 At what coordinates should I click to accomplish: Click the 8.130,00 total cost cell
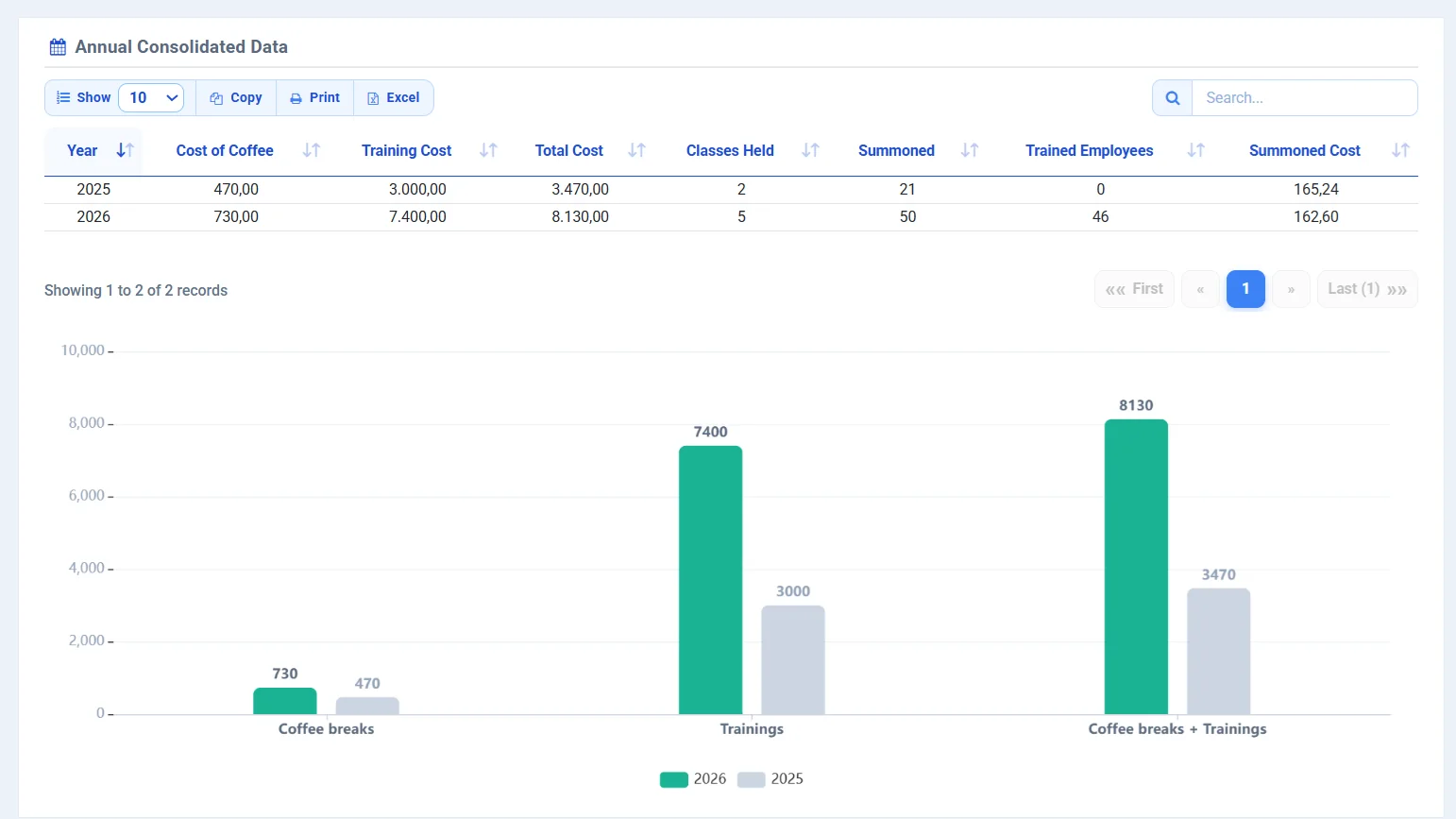point(580,216)
